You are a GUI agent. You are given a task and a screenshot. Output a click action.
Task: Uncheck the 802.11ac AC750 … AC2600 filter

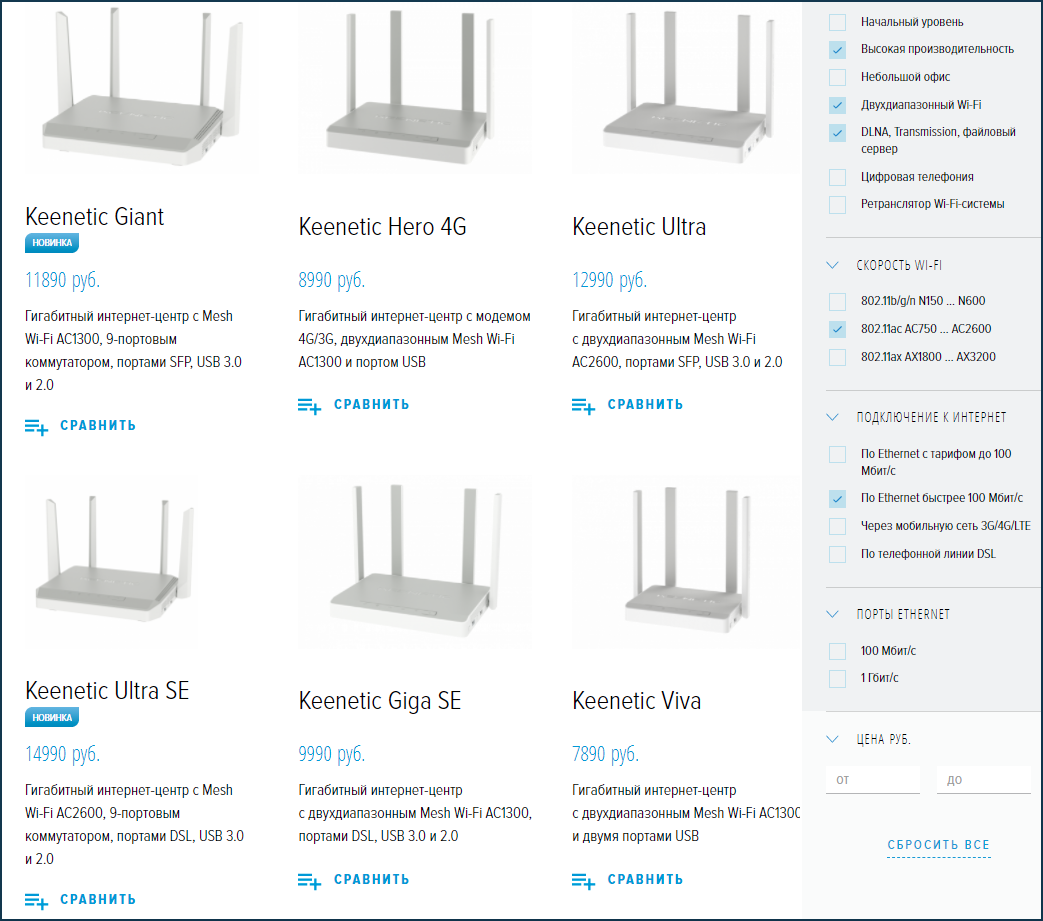click(837, 329)
